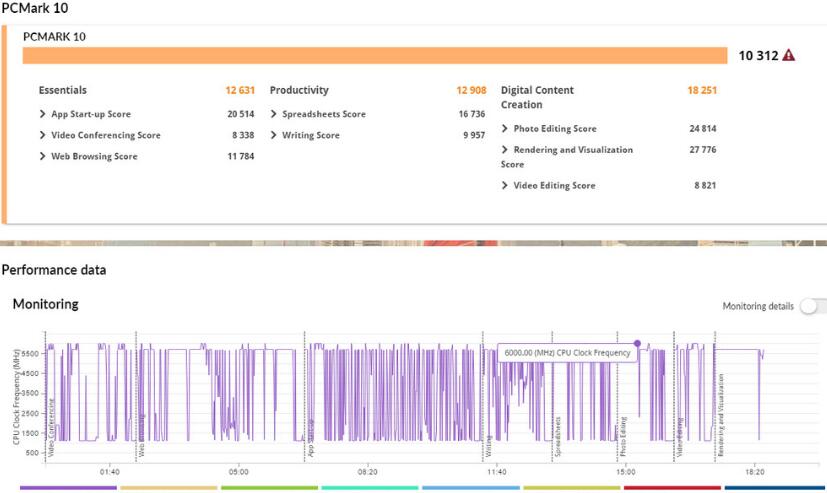Select the green legend color bar

point(270,488)
